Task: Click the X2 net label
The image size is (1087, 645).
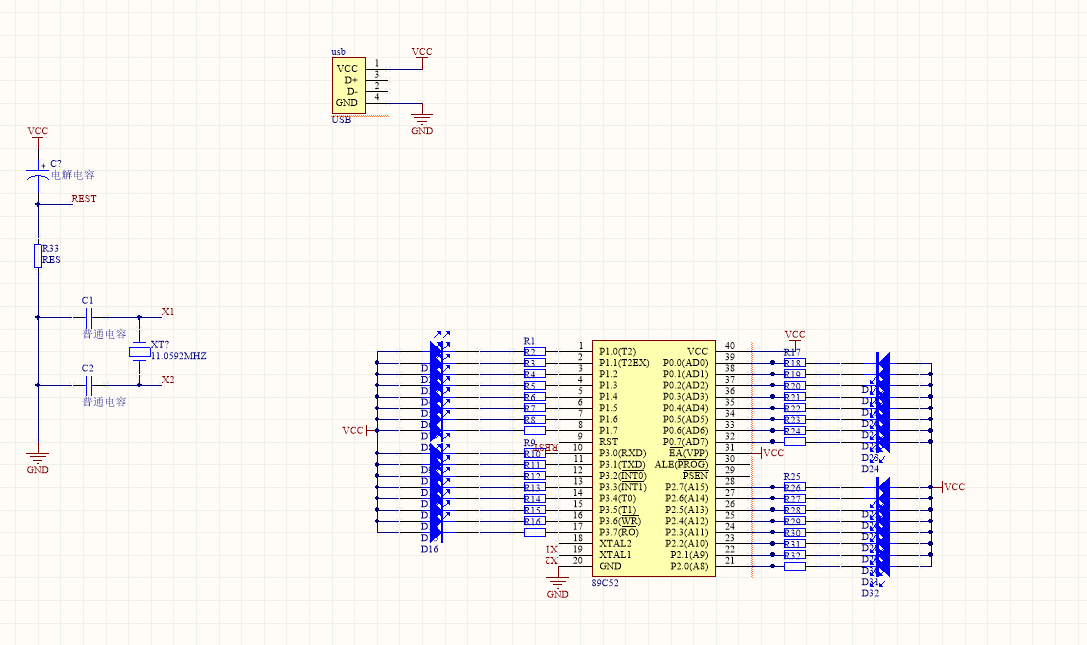Action: tap(168, 379)
